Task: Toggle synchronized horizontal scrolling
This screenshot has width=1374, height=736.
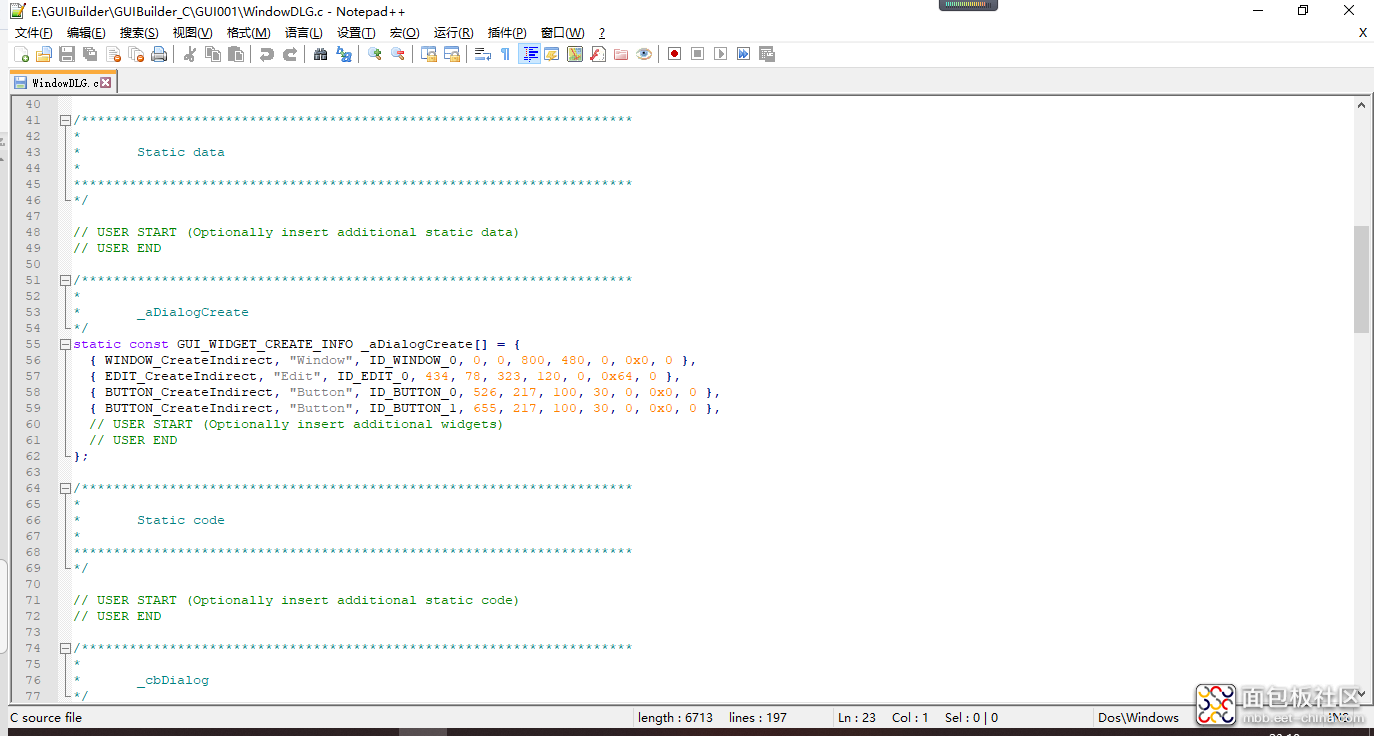Action: pos(451,54)
